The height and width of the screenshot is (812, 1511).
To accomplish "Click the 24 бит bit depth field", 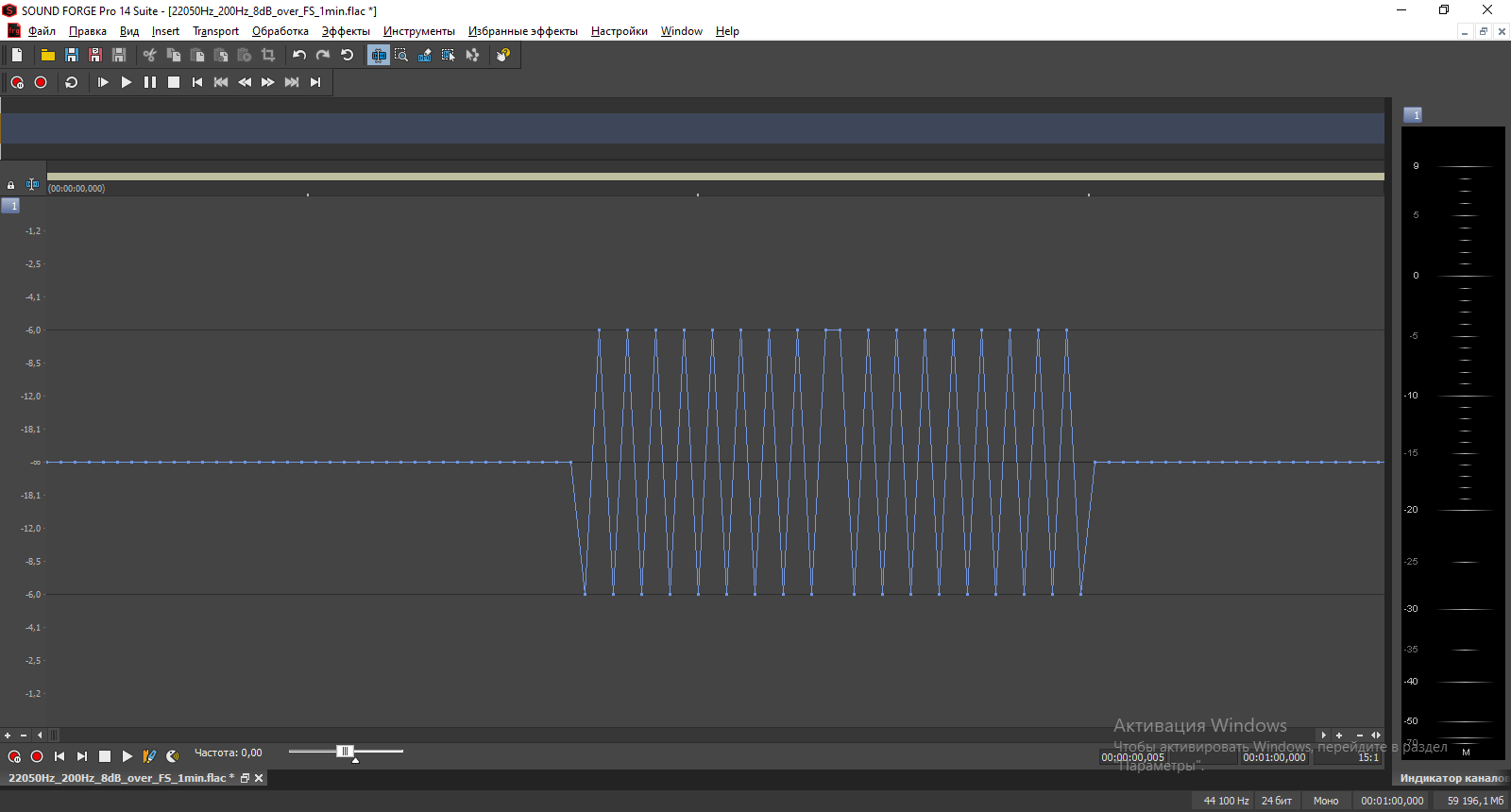I will (1277, 801).
